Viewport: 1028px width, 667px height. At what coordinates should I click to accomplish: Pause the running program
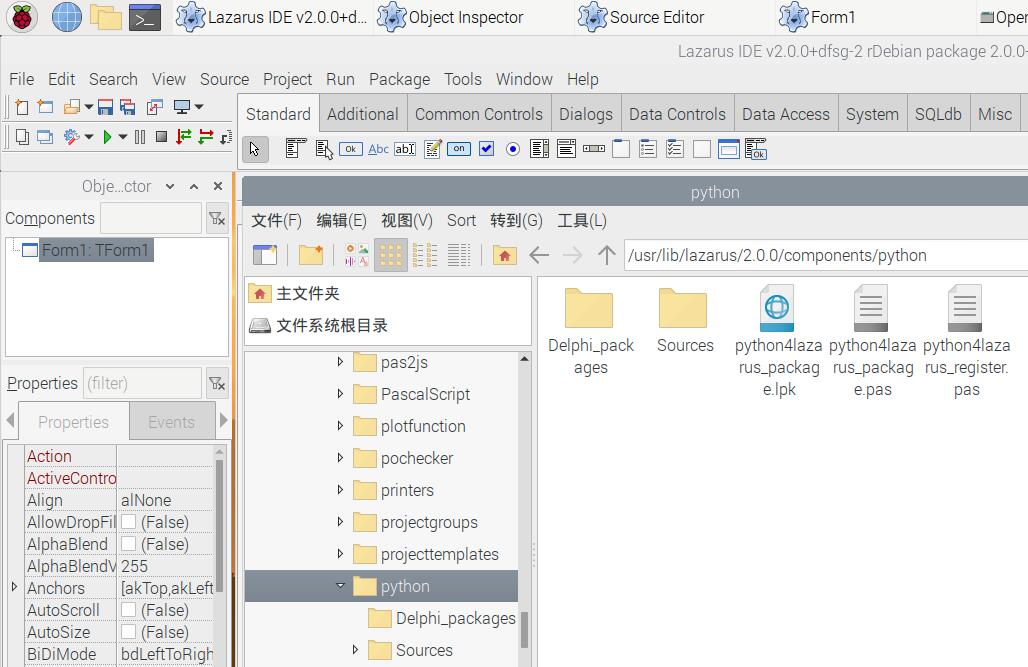[x=140, y=136]
